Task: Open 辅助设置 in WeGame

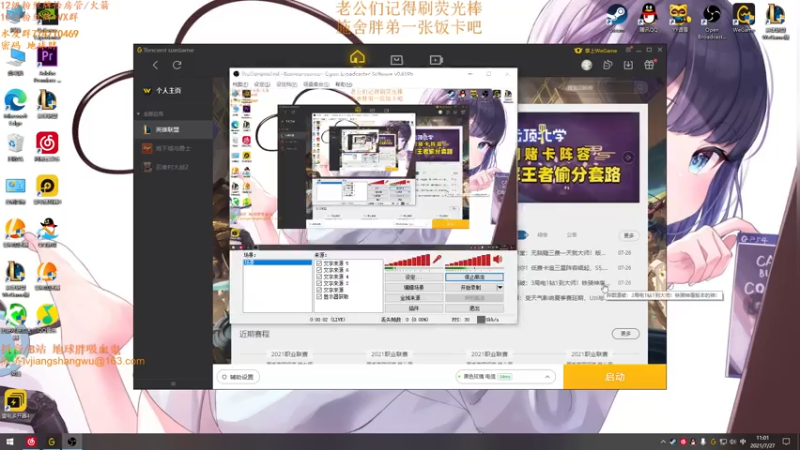Action: (238, 377)
